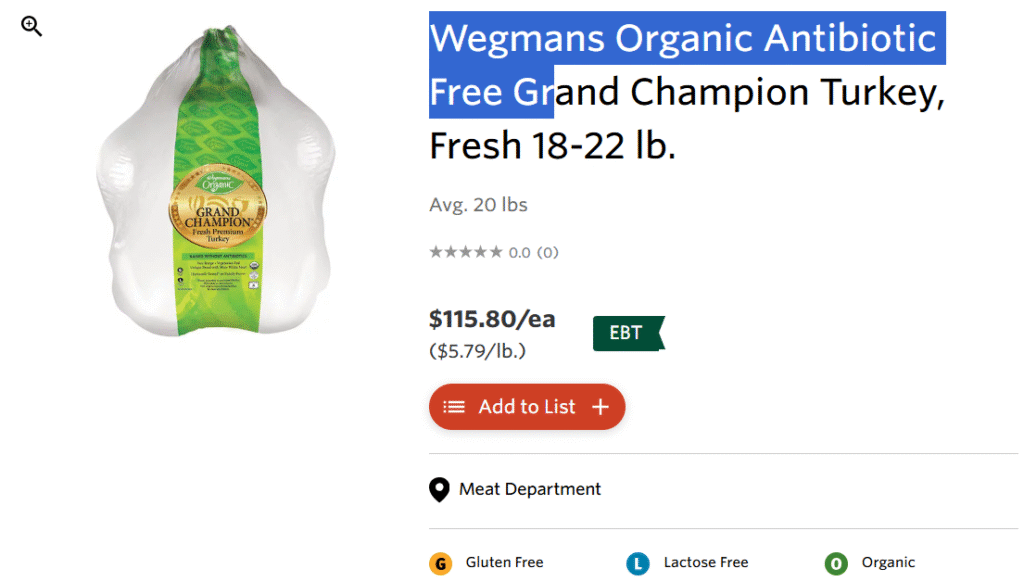Click the review count (0)
Viewport: 1024px width, 581px height.
(548, 252)
